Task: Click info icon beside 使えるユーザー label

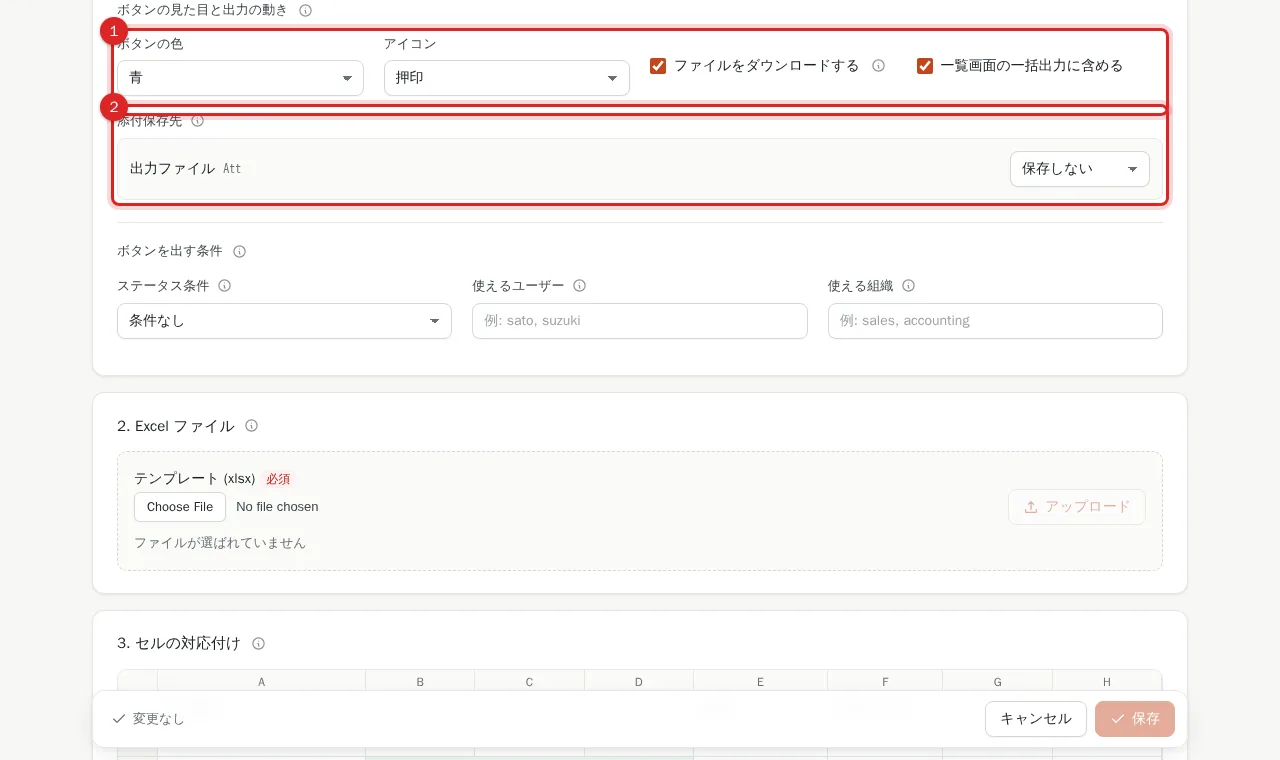Action: click(x=580, y=286)
